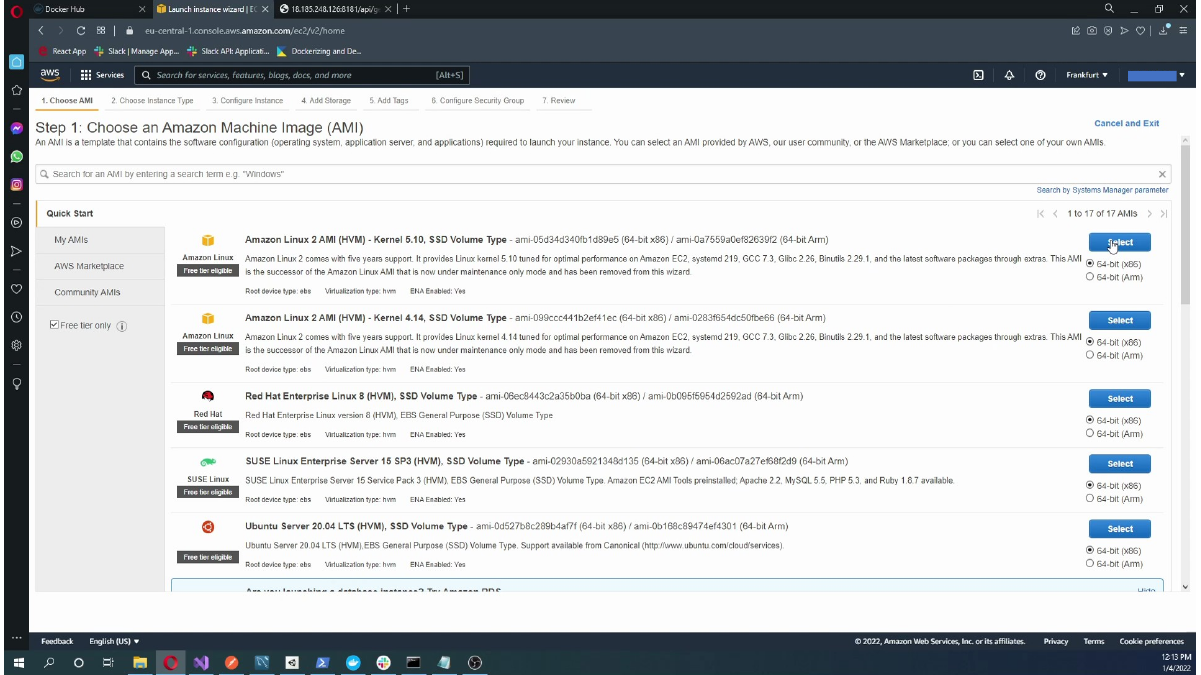Screen dimensions: 1201x675
Task: Select 64-bit (x86) for Amazon Linux Kernel 4.14
Action: (x=1090, y=343)
